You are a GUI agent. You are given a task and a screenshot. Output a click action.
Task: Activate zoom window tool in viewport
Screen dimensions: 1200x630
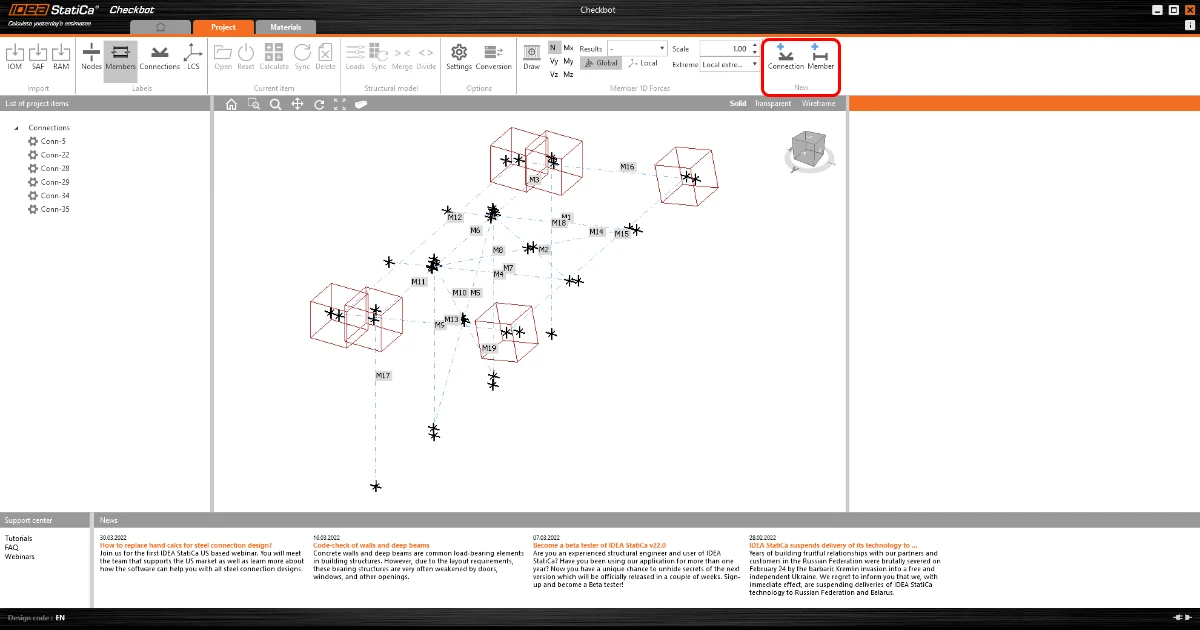(x=254, y=103)
